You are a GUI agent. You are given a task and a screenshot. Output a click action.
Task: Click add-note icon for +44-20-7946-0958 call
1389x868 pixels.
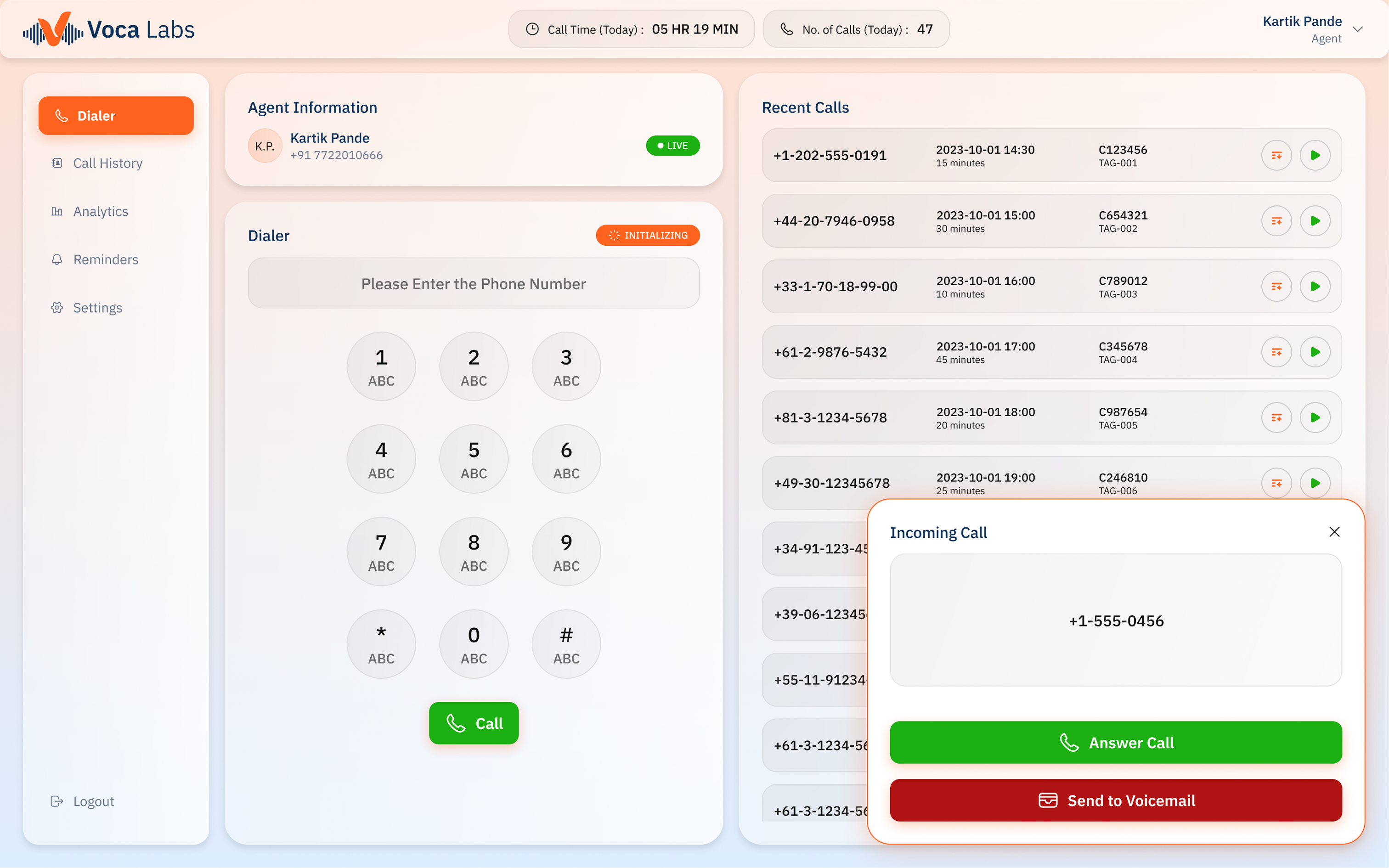click(x=1276, y=221)
